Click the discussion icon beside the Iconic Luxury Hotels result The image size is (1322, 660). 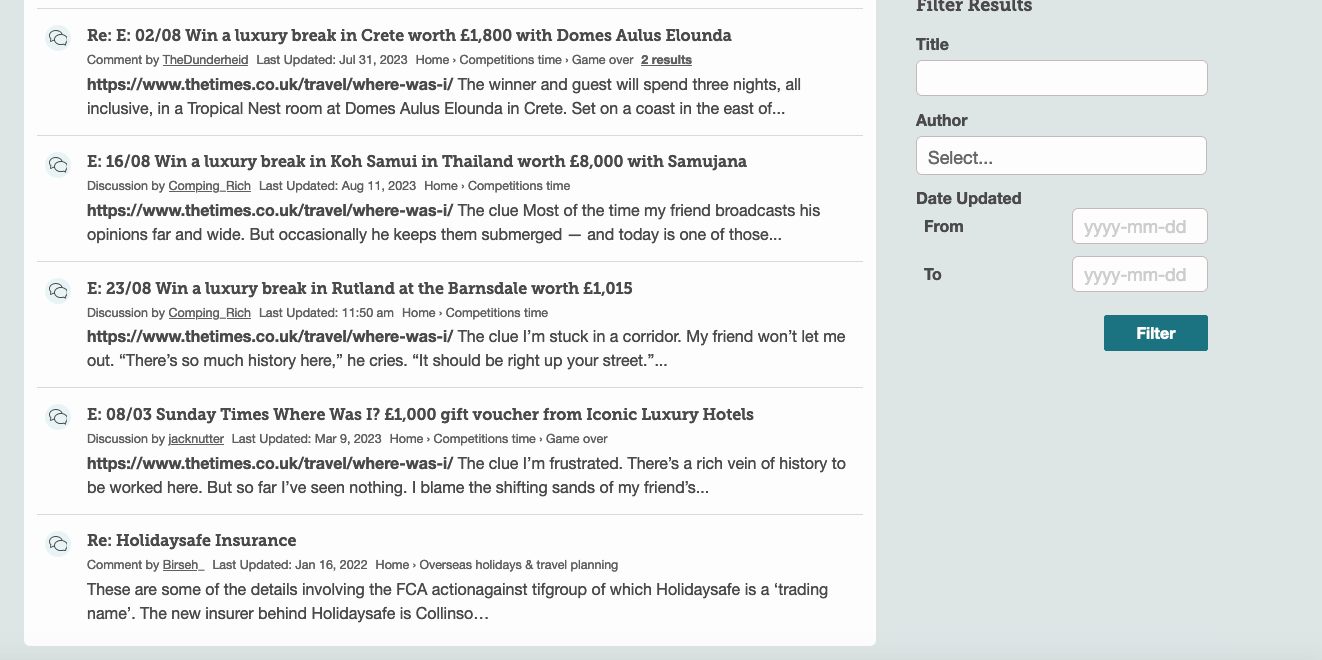(58, 417)
